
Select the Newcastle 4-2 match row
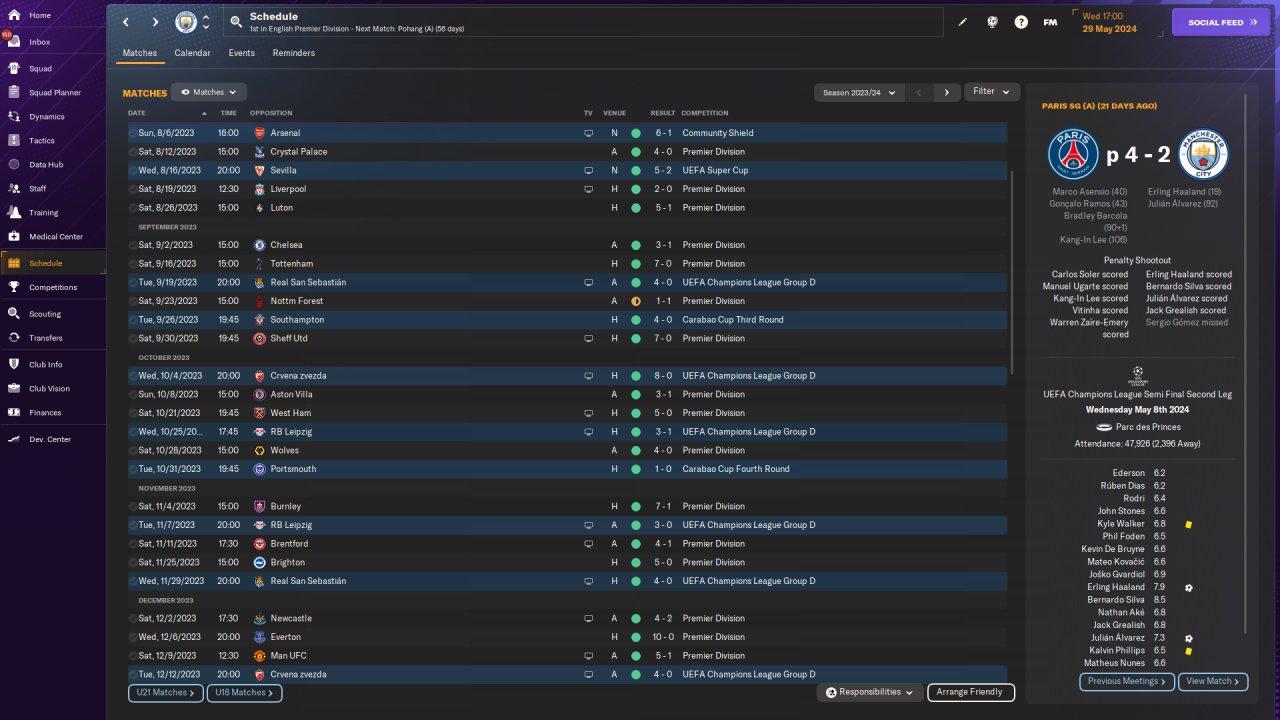[567, 619]
